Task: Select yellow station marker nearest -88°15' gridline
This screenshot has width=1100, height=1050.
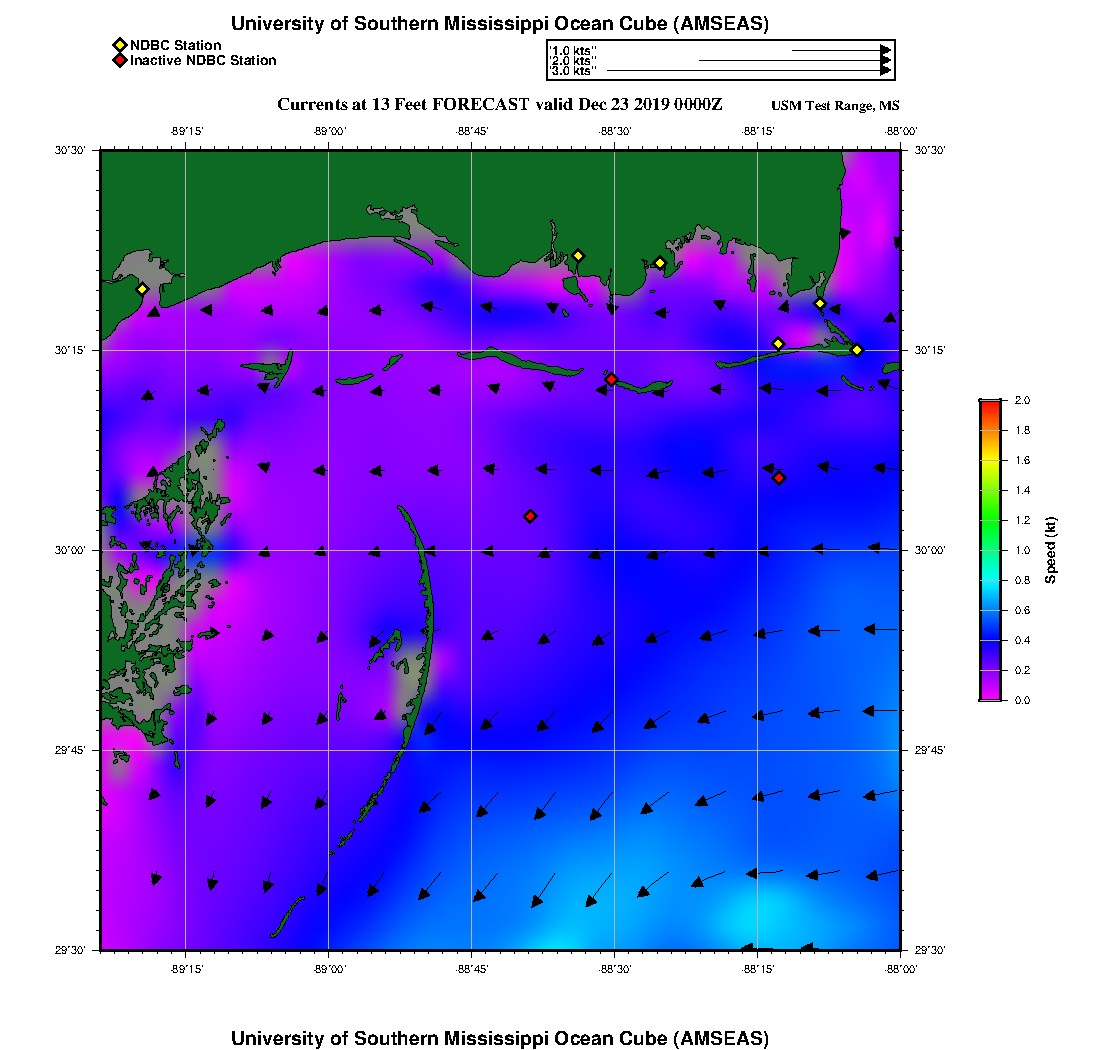Action: (778, 344)
